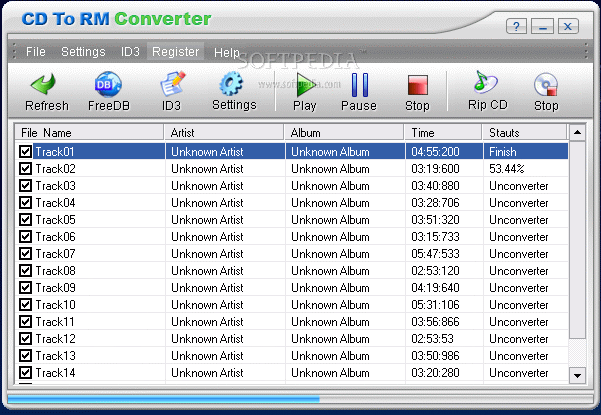
Task: Click the scrollbar up arrow
Action: tap(577, 133)
